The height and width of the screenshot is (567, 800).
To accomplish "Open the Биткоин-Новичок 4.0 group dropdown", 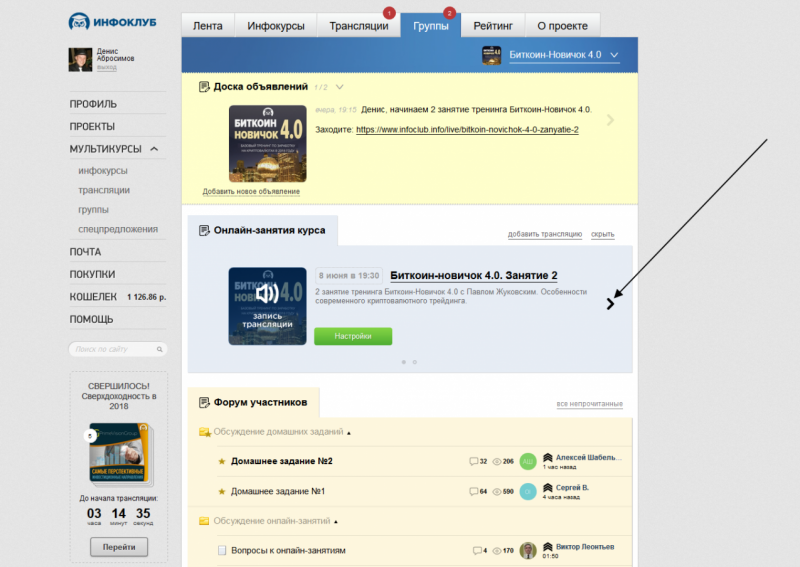I will [x=564, y=55].
